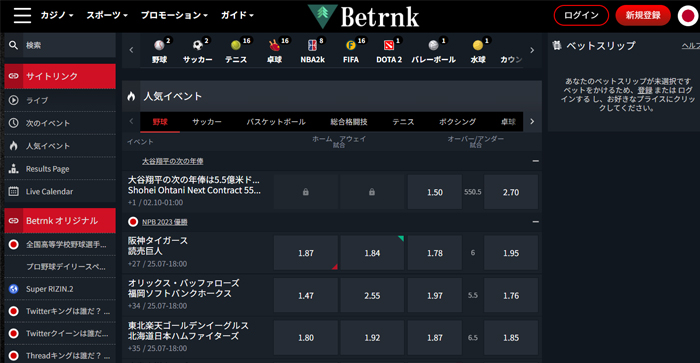Click the search magnifier icon
The image size is (700, 363).
[x=13, y=45]
